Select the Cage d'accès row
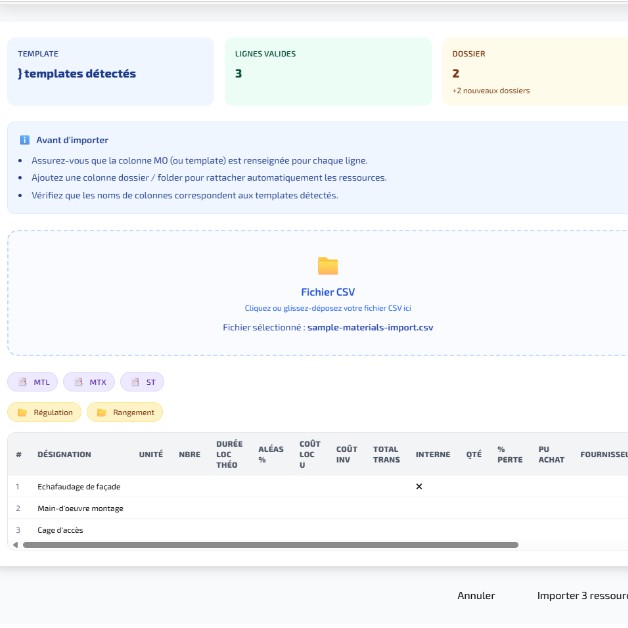The image size is (628, 628). click(x=60, y=530)
